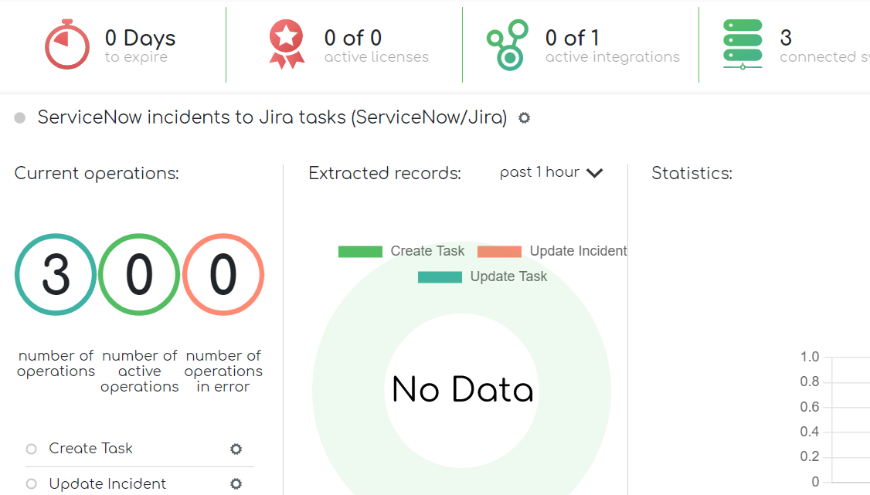
Task: Click the 3 connected systems count
Action: (786, 38)
